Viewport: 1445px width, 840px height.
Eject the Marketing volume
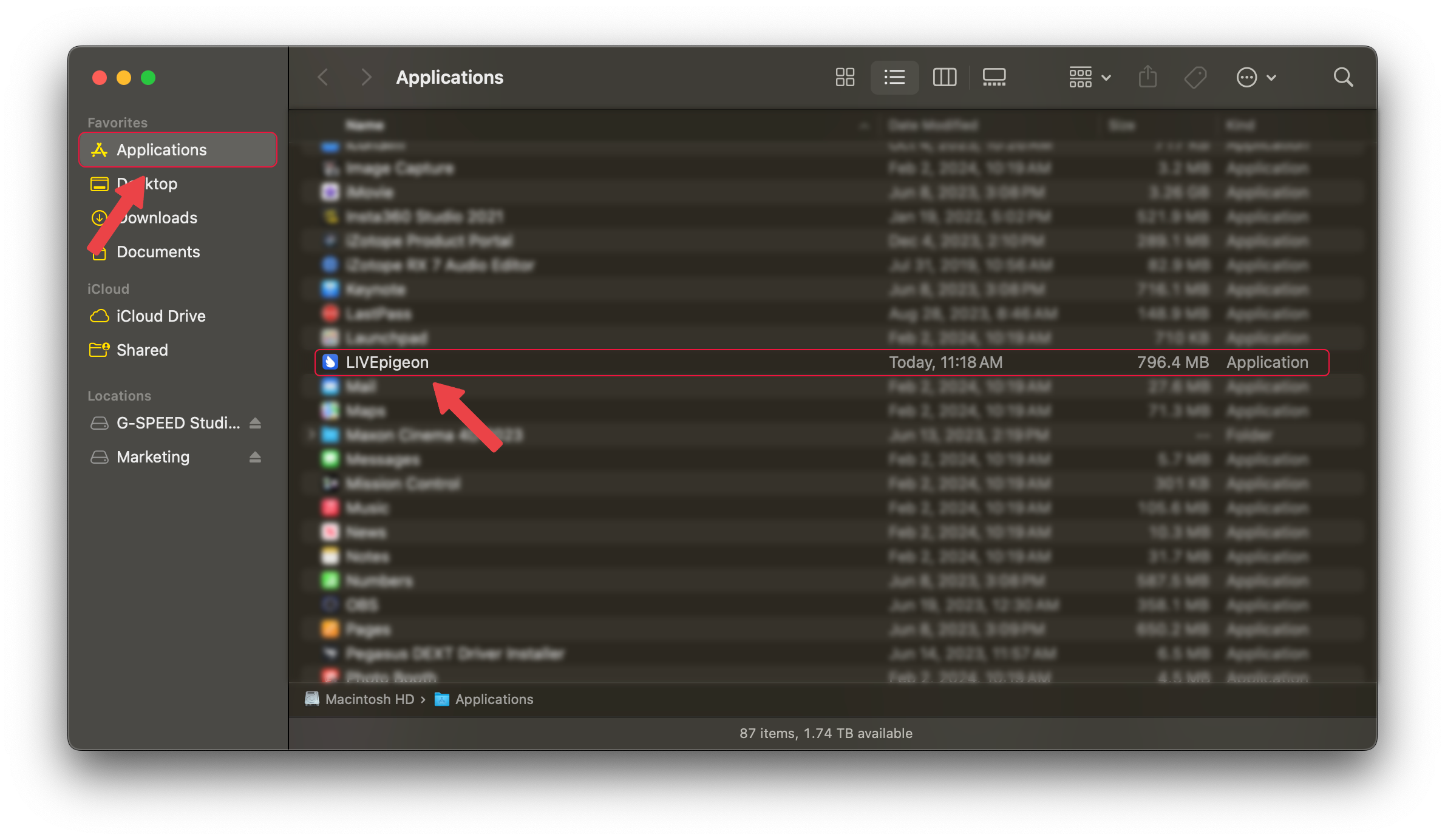[255, 457]
